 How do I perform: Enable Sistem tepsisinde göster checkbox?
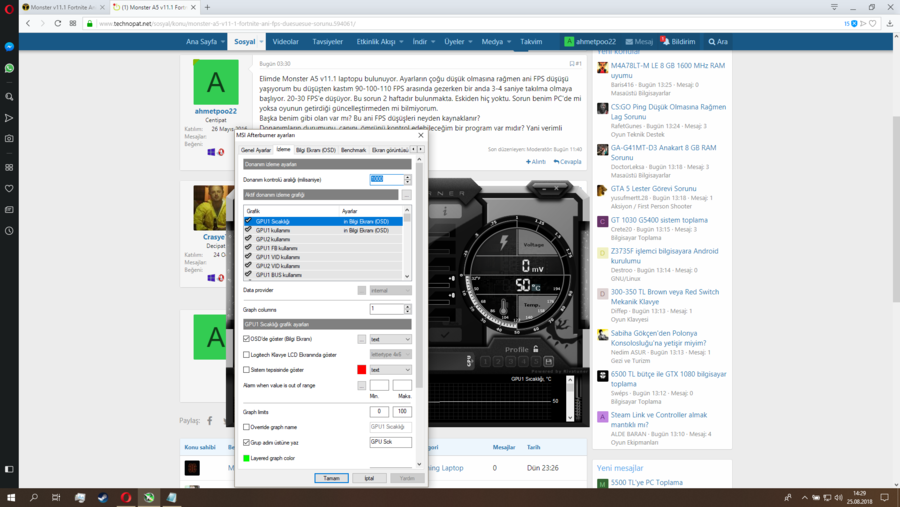tap(246, 370)
